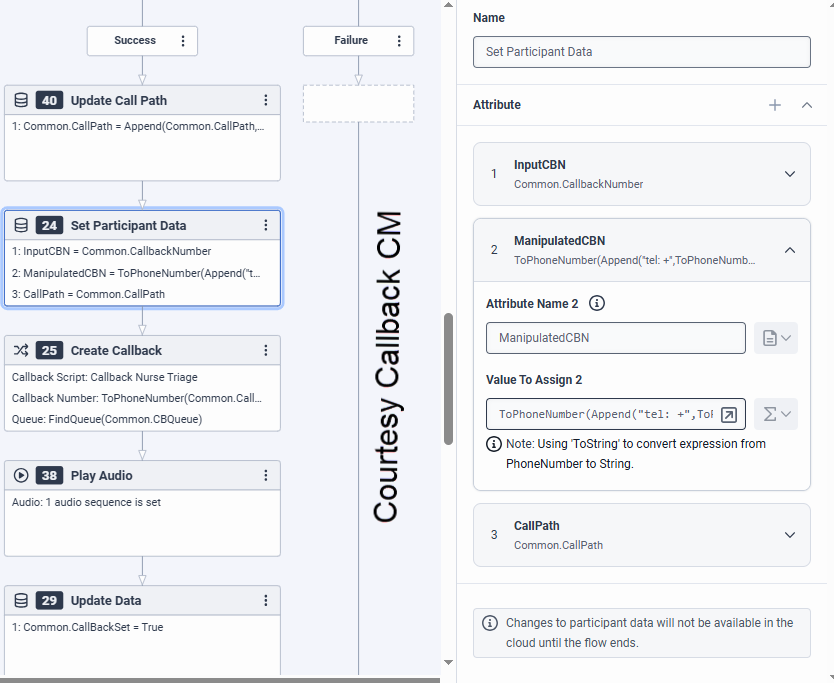Open Success path options menu
834x683 pixels.
(183, 41)
